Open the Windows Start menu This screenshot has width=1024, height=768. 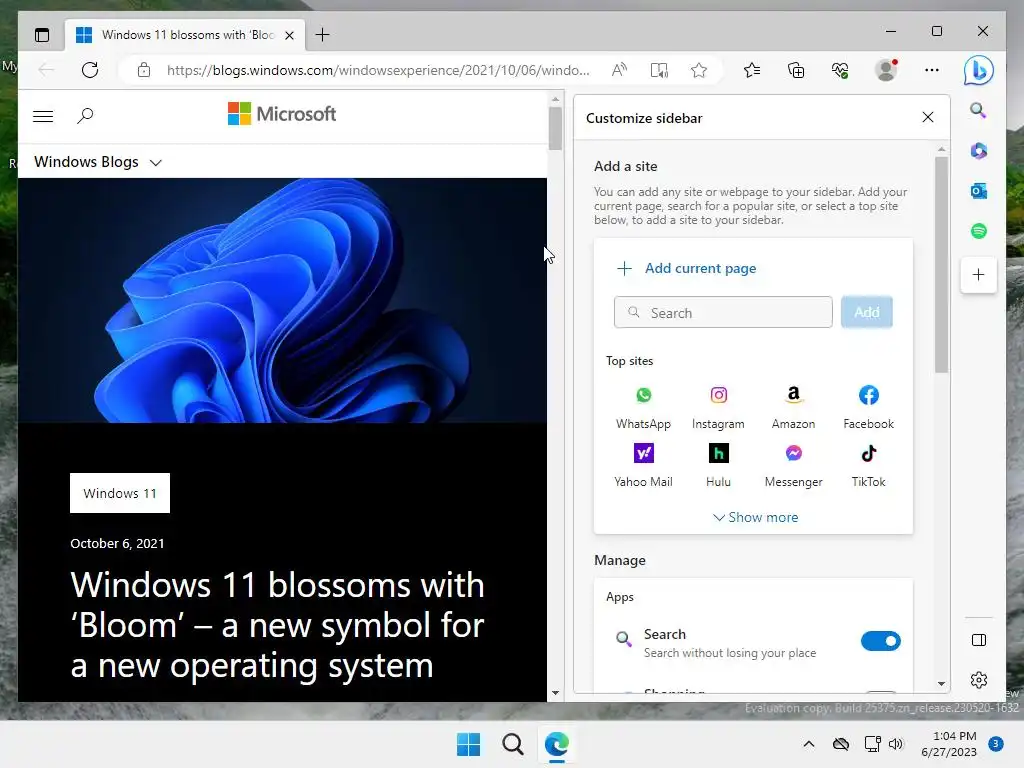[468, 744]
